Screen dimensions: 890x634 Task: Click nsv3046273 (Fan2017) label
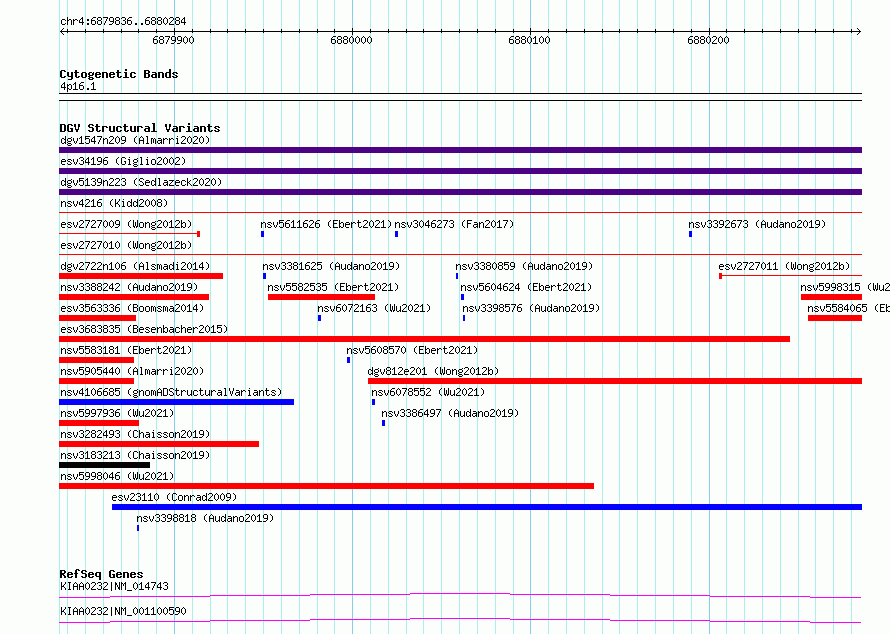point(454,224)
